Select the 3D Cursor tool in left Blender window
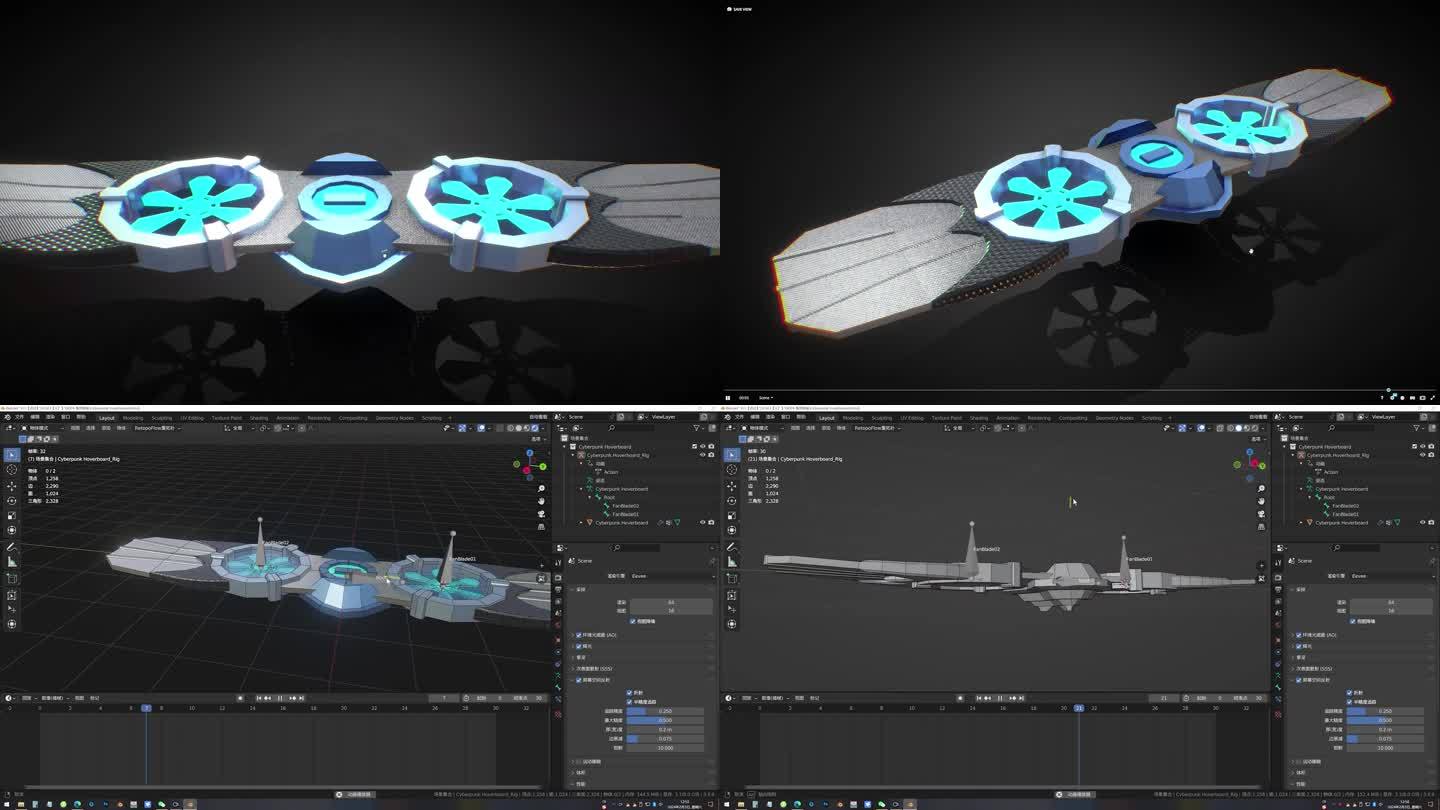This screenshot has height=810, width=1440. point(12,469)
